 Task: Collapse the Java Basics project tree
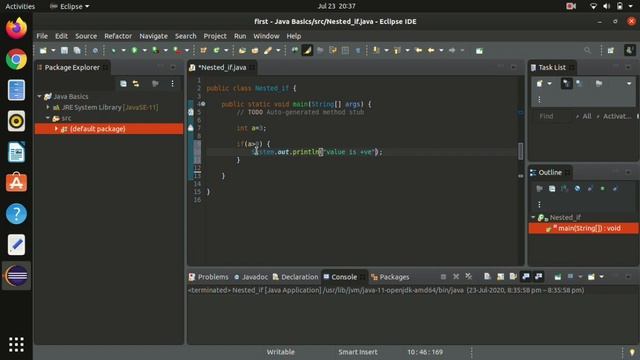coord(40,97)
